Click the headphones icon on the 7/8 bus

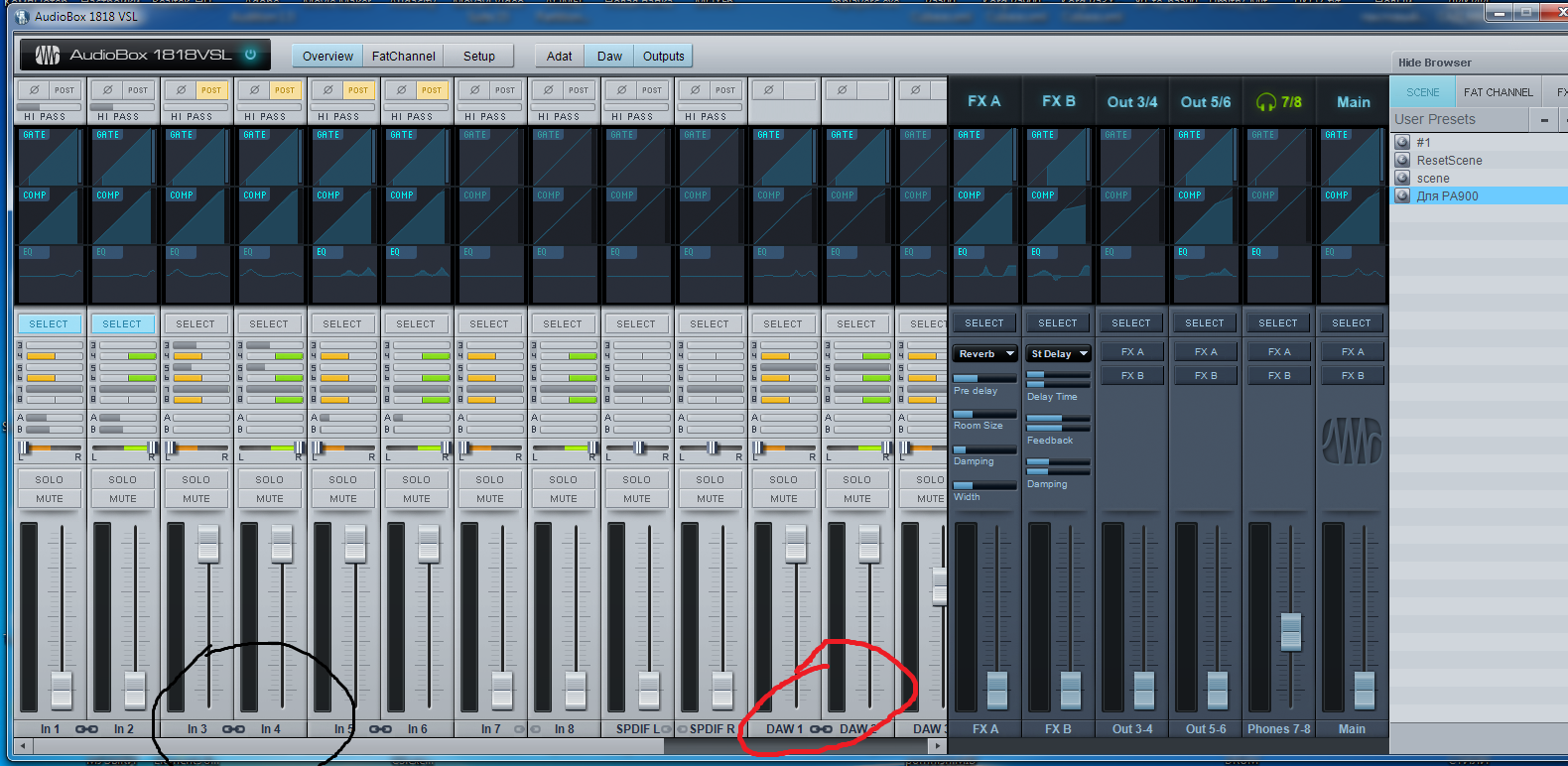pos(1265,102)
